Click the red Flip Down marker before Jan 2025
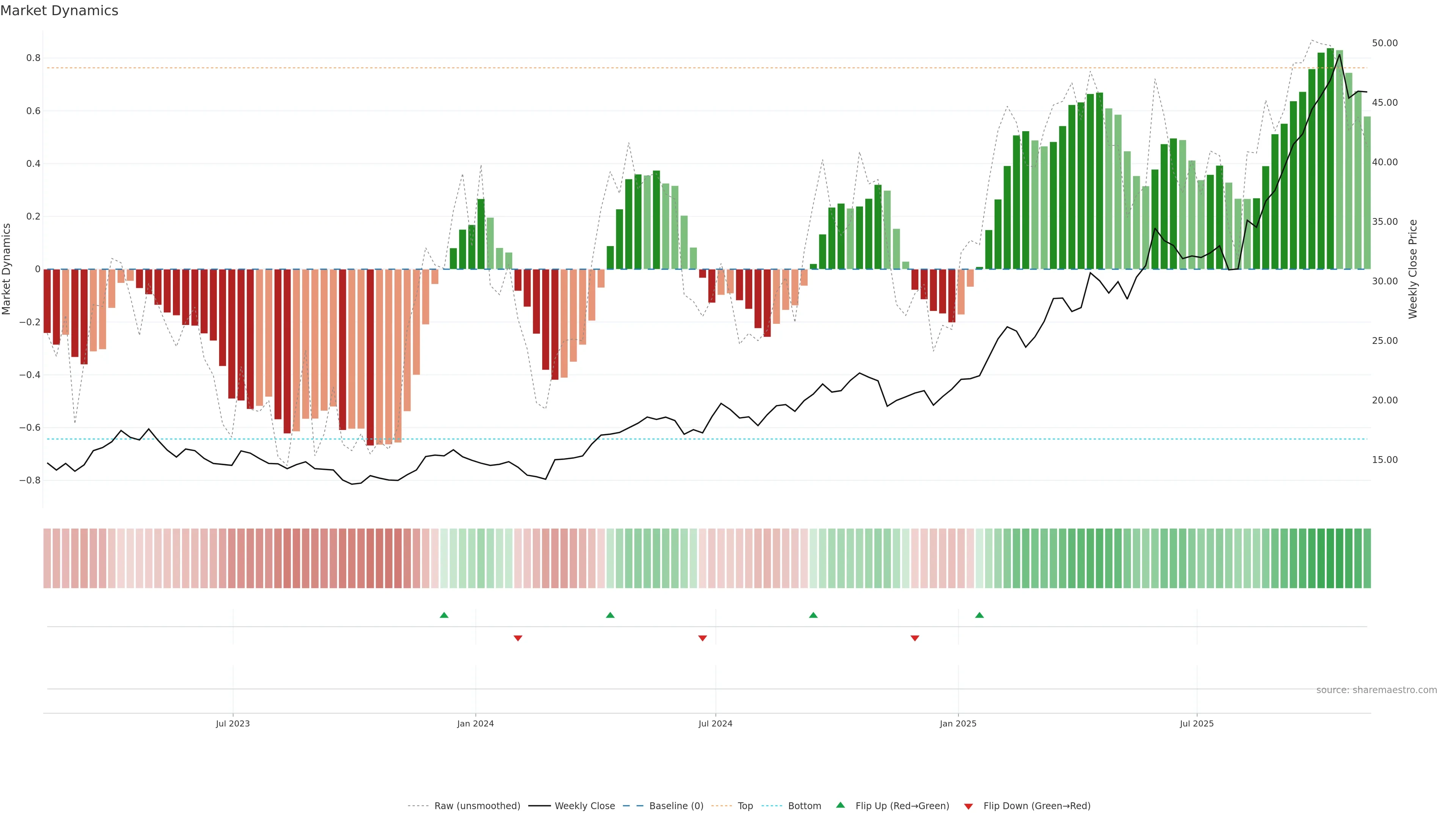Viewport: 1456px width, 819px height. tap(915, 638)
